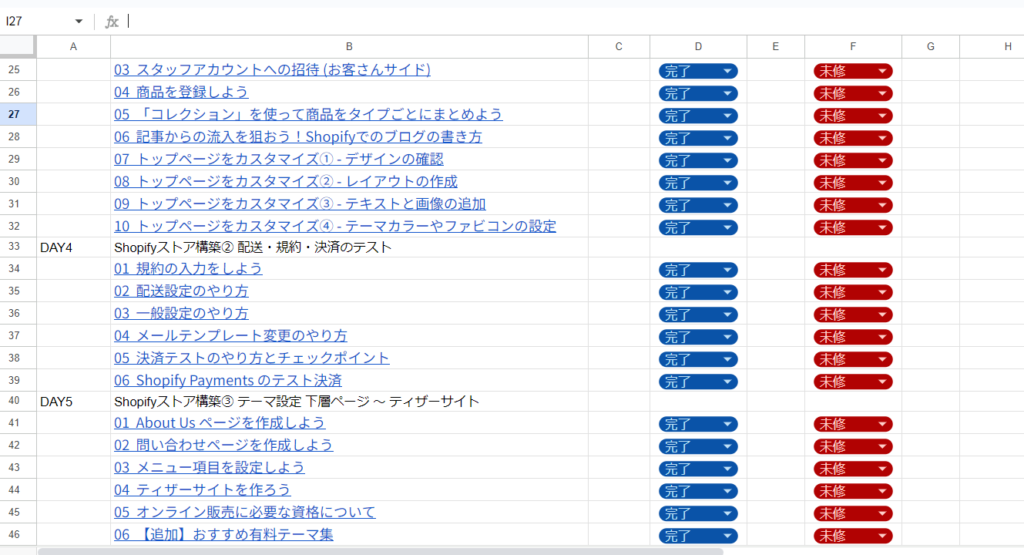Open the 完了 dropdown chip in row 46
Viewport: 1024px width, 555px height.
[x=698, y=536]
